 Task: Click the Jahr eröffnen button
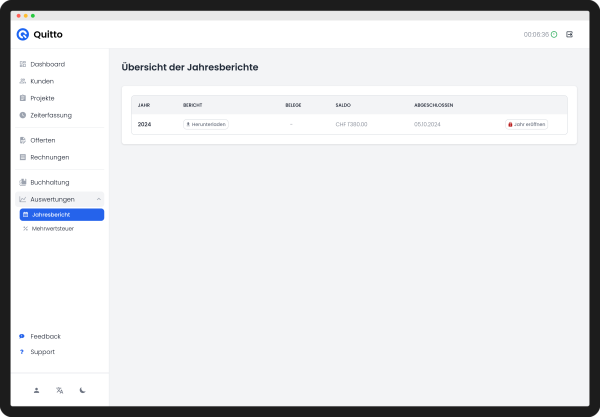526,124
